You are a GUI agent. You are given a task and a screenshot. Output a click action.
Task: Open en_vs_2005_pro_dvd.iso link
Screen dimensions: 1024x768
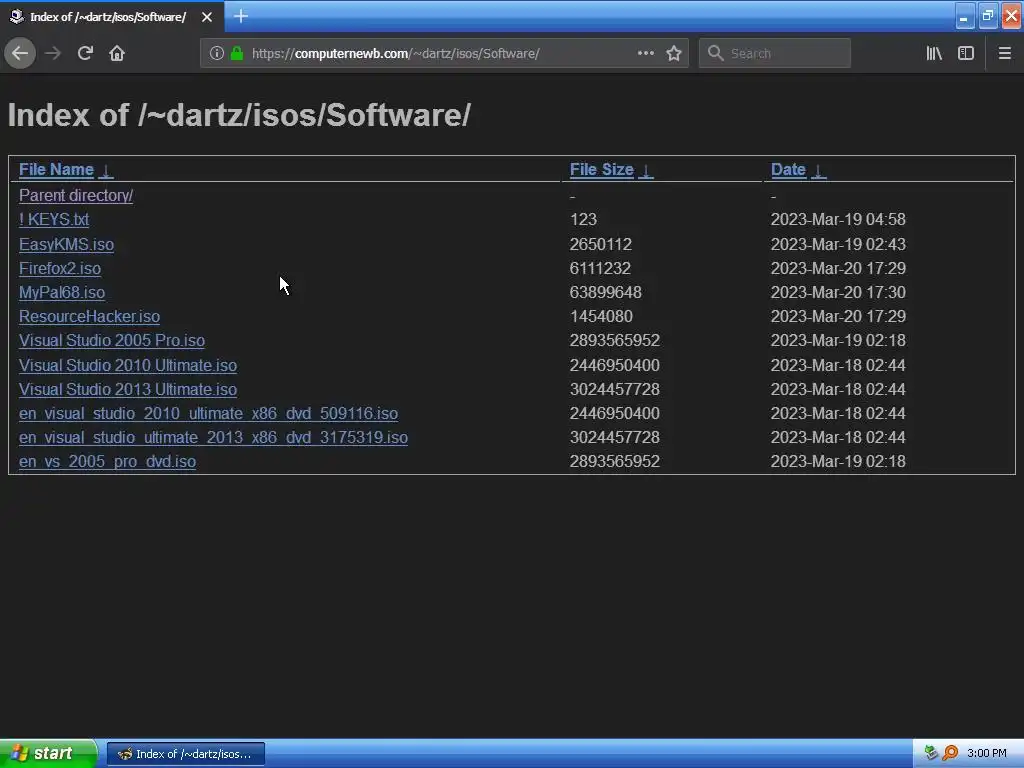point(107,462)
